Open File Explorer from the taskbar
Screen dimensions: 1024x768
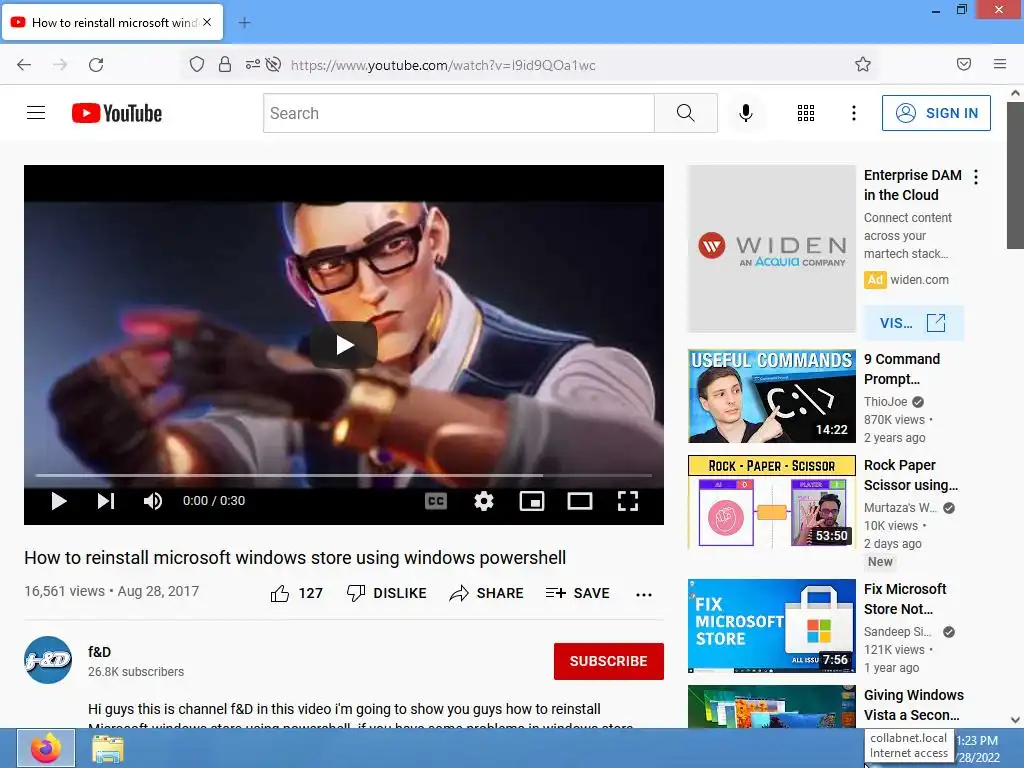(107, 748)
